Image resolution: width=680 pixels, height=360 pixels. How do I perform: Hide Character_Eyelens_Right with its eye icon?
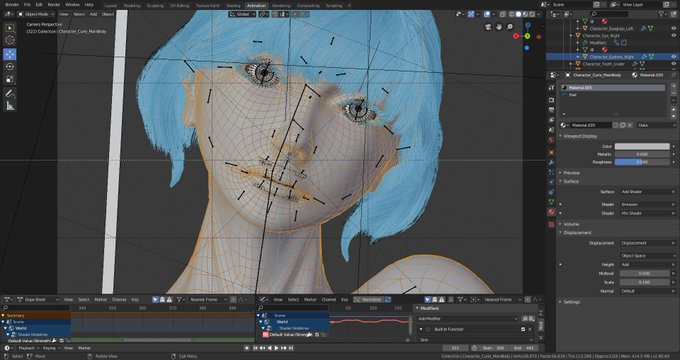click(673, 56)
